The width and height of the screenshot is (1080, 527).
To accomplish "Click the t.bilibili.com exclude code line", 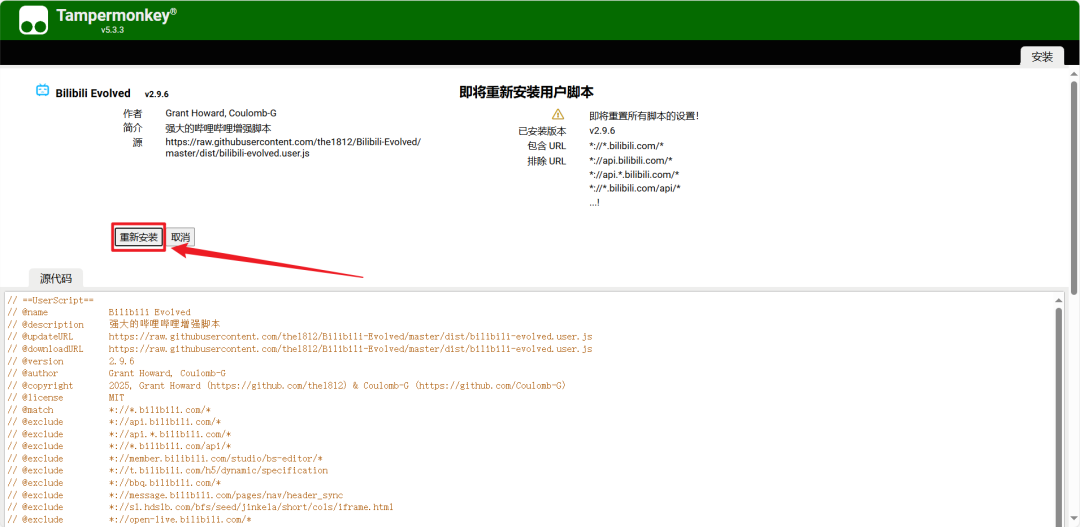I will tap(167, 470).
